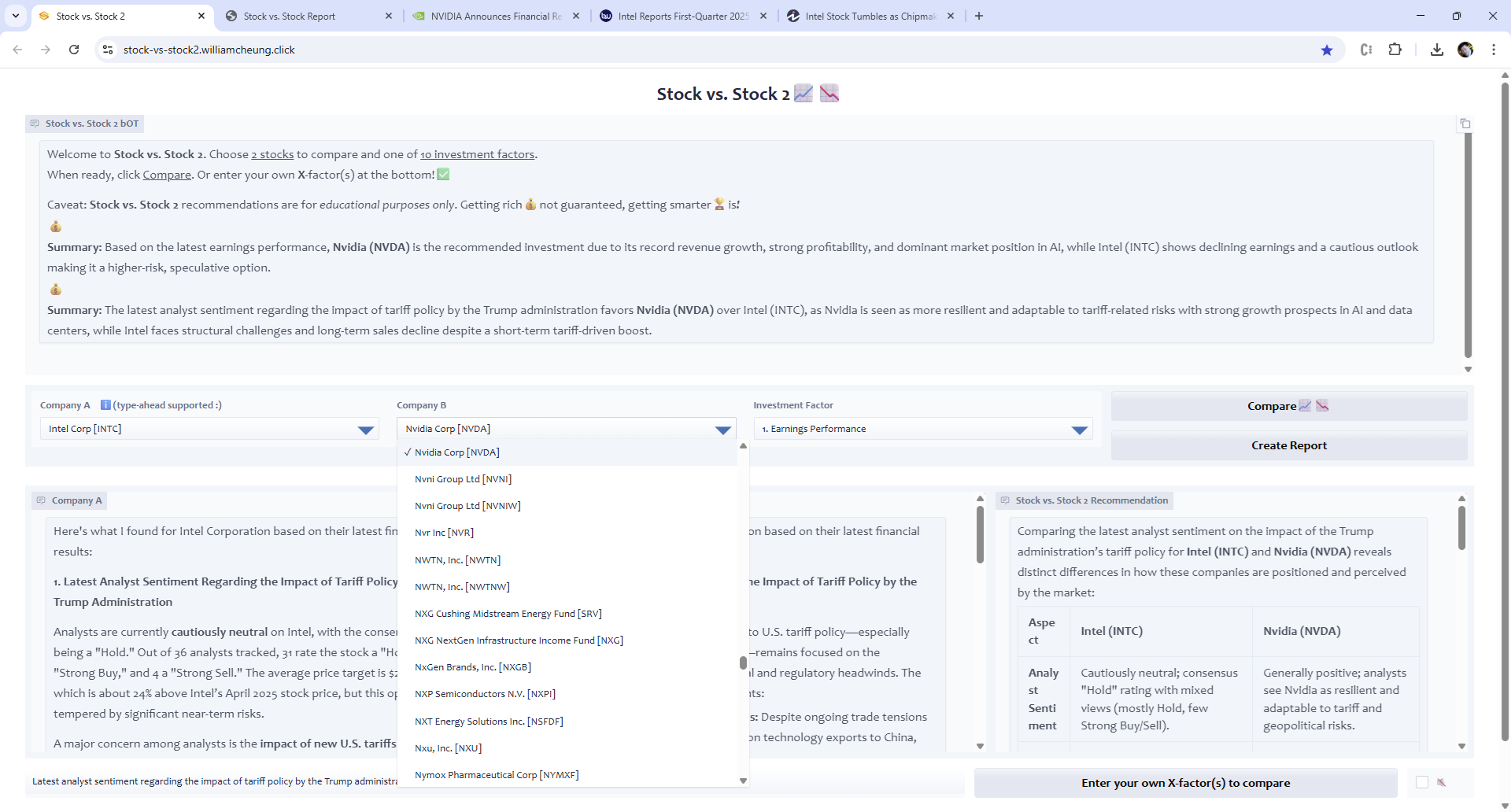1511x812 pixels.
Task: Select Nxu, Inc. [NXU] option
Action: 567,748
